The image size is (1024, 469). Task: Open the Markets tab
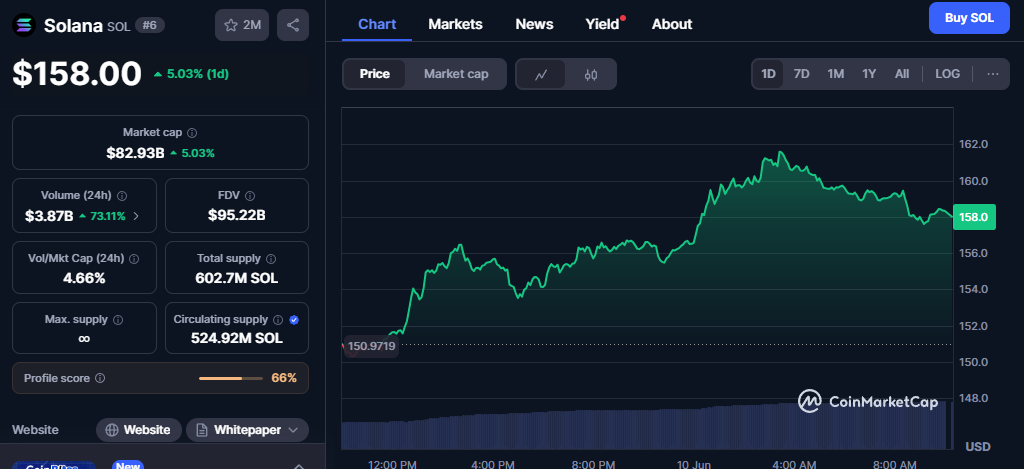pos(455,24)
